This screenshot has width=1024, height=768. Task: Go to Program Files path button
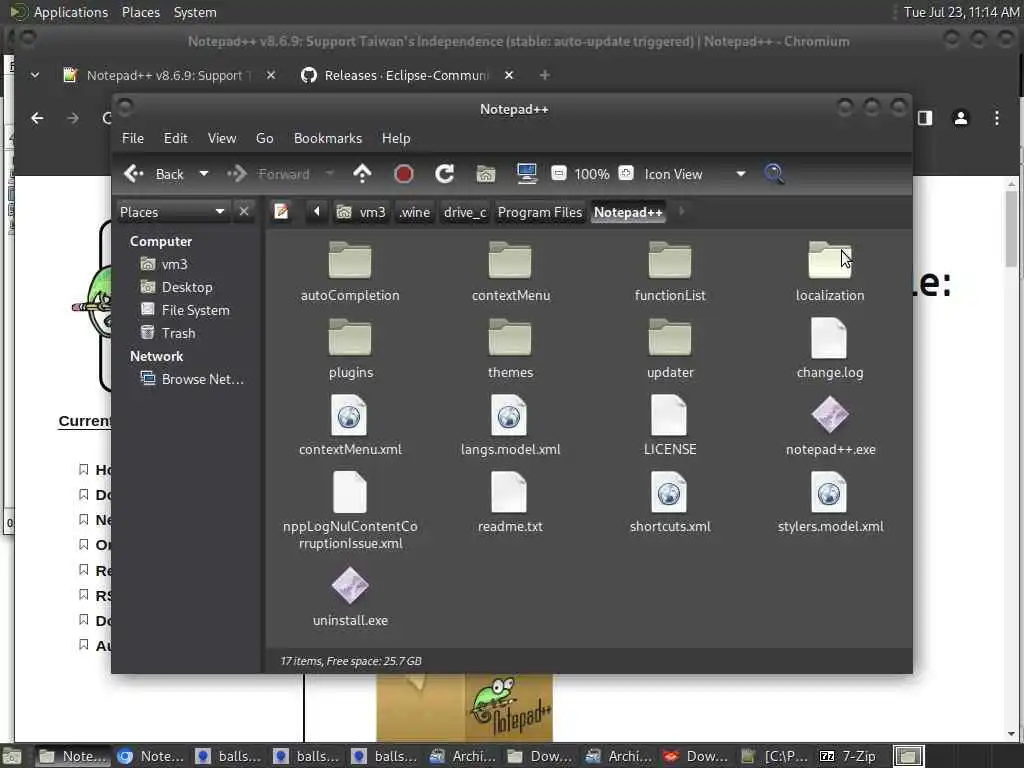[539, 212]
